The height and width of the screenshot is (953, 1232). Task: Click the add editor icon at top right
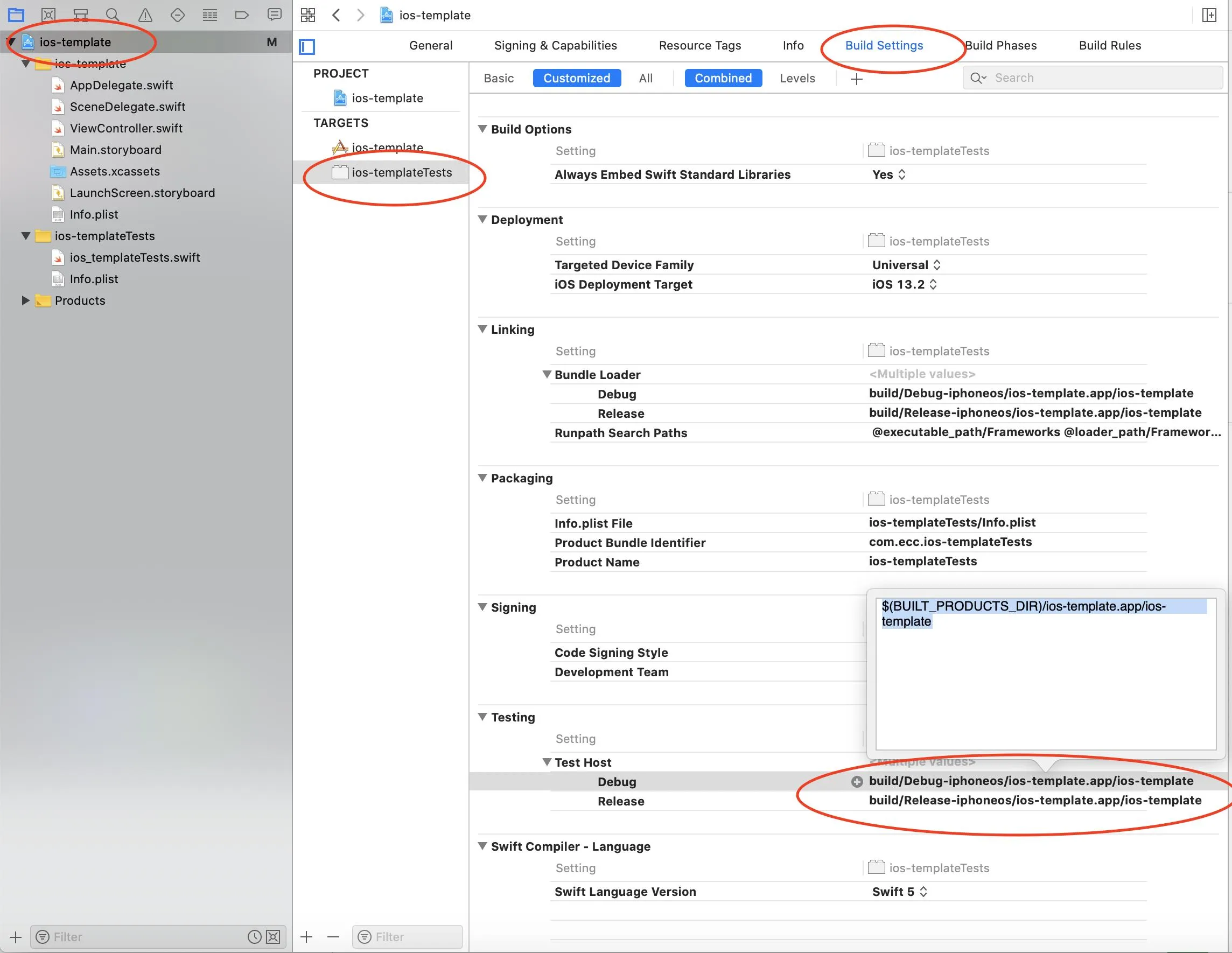pyautogui.click(x=1209, y=15)
